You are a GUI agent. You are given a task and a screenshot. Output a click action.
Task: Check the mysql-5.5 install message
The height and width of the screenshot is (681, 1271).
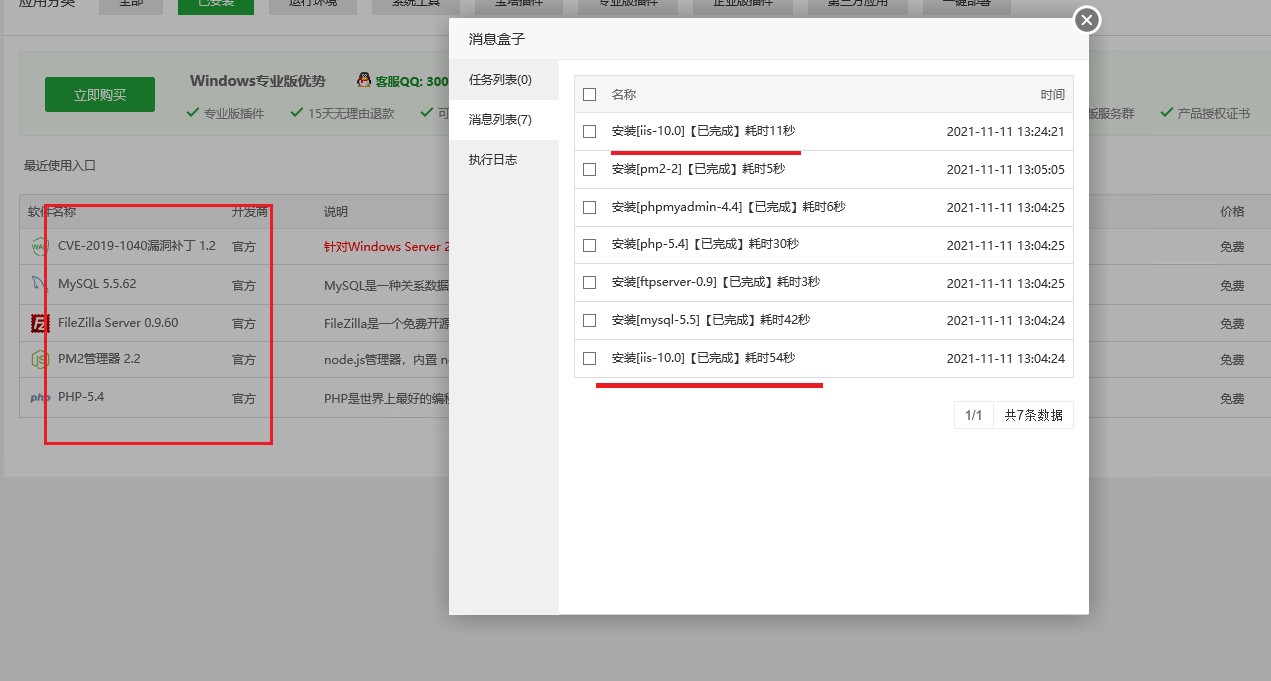coord(589,320)
